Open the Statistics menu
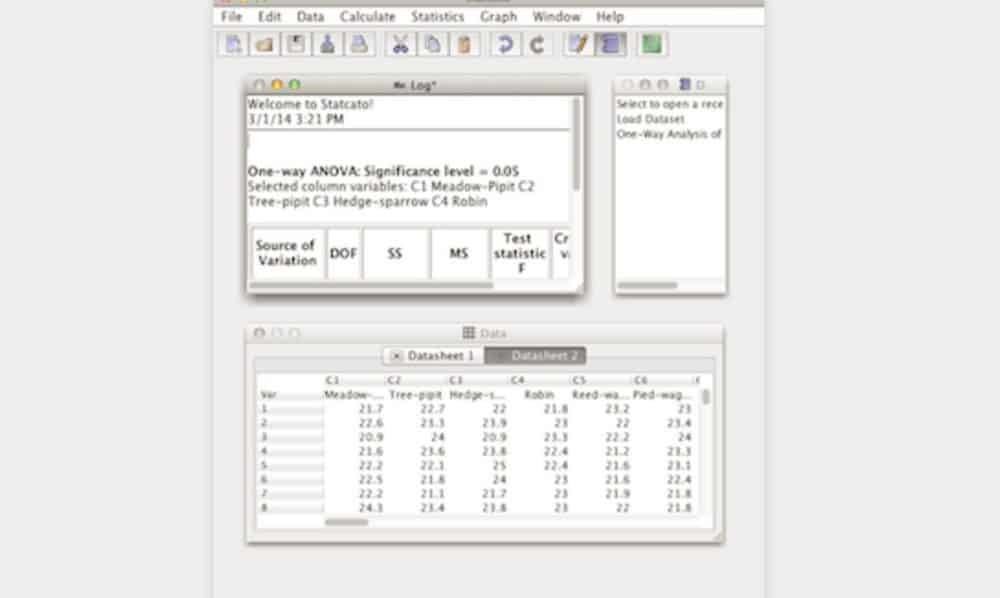Screen dimensions: 1000x598 tap(437, 17)
